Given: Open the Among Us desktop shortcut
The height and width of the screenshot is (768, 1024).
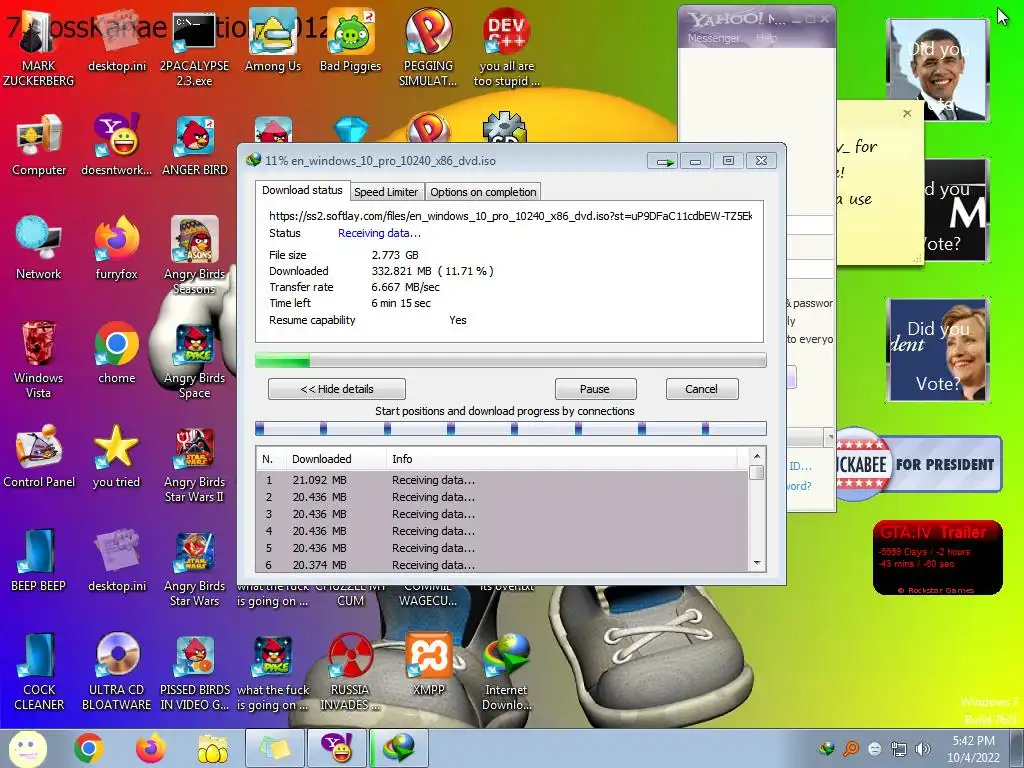Looking at the screenshot, I should (272, 42).
